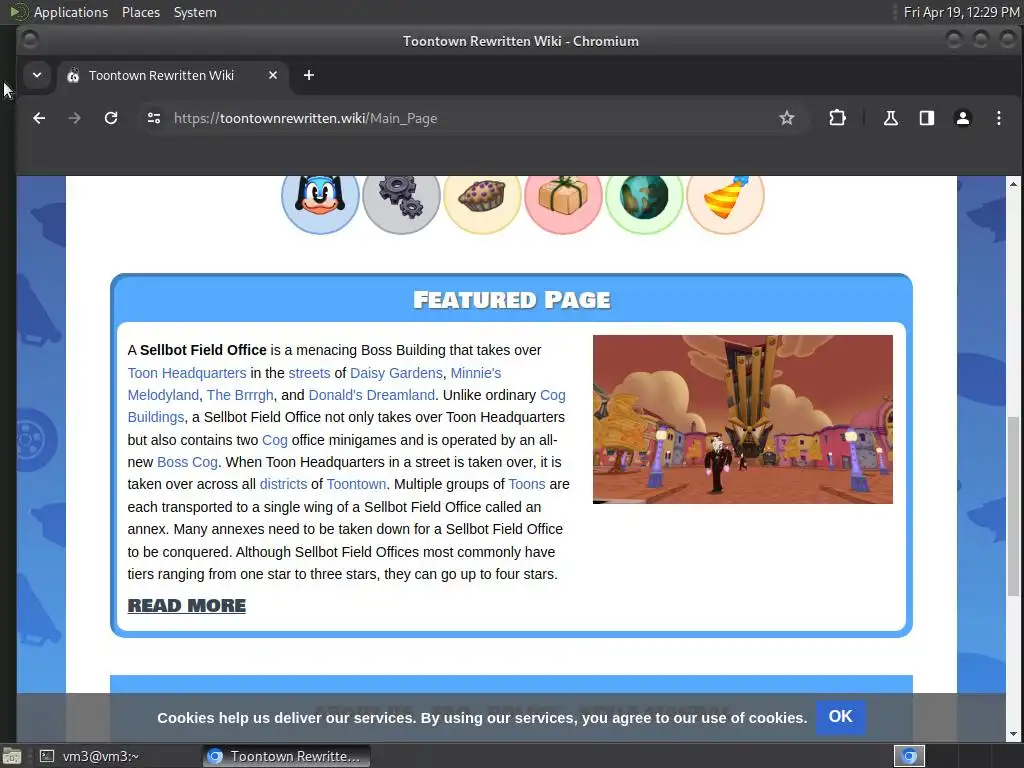Open Donald's Dreamland link
1024x768 pixels.
click(372, 395)
